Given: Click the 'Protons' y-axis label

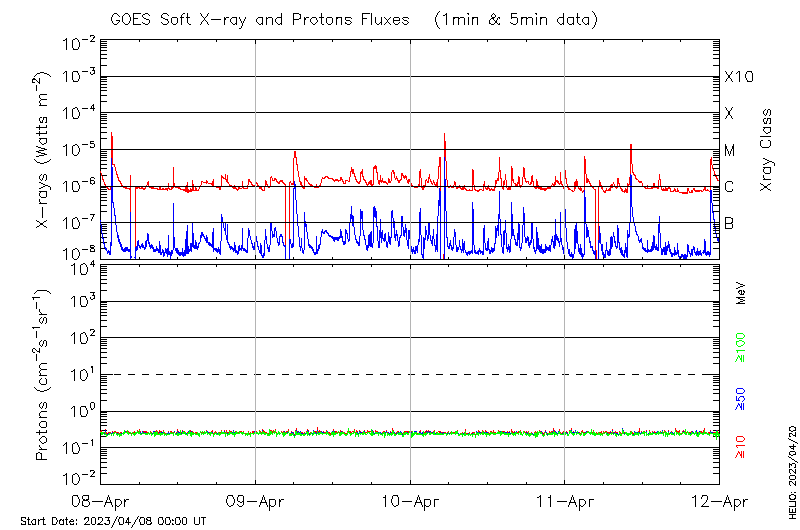Looking at the screenshot, I should (44, 375).
